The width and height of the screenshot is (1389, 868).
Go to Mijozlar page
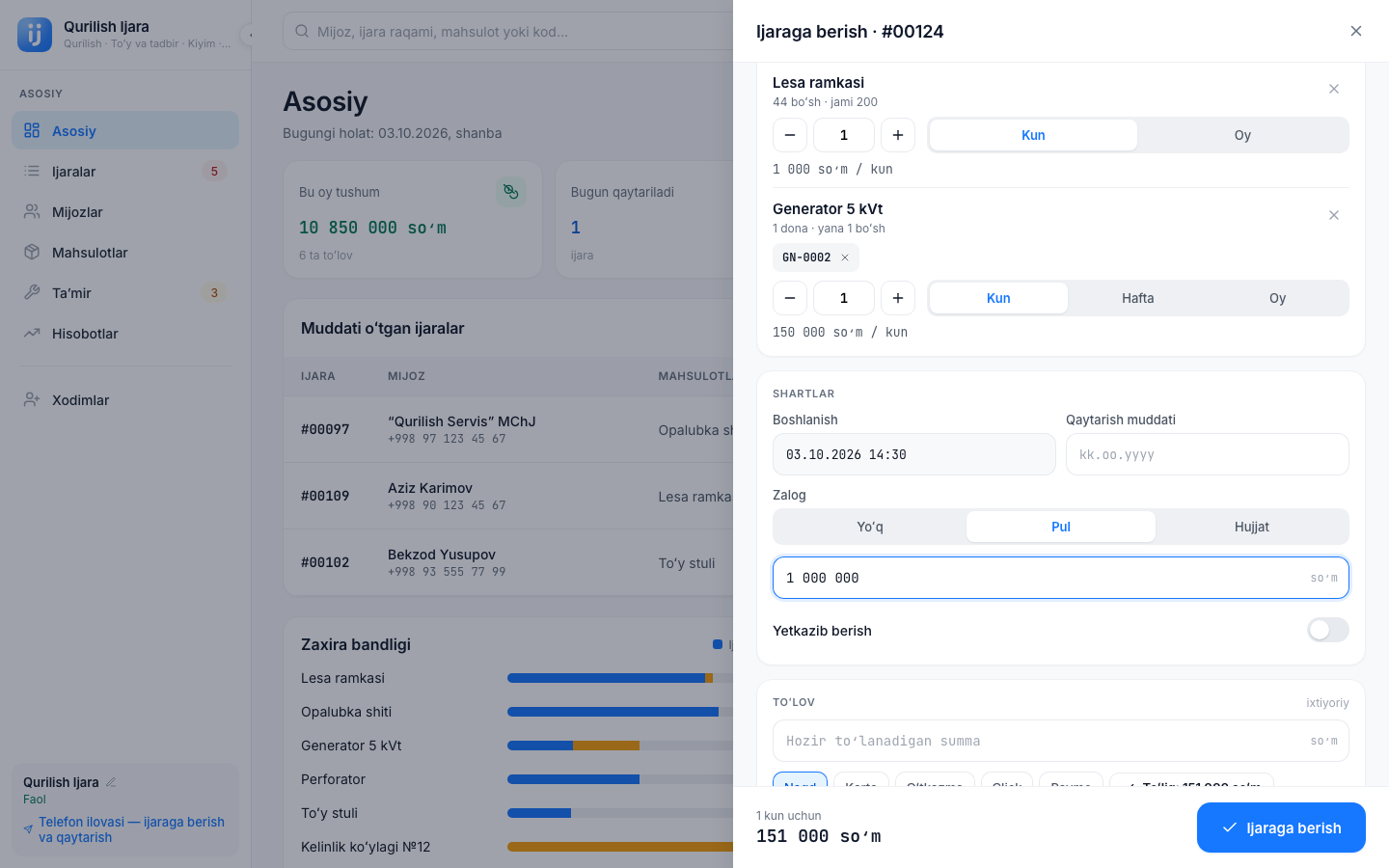click(125, 212)
